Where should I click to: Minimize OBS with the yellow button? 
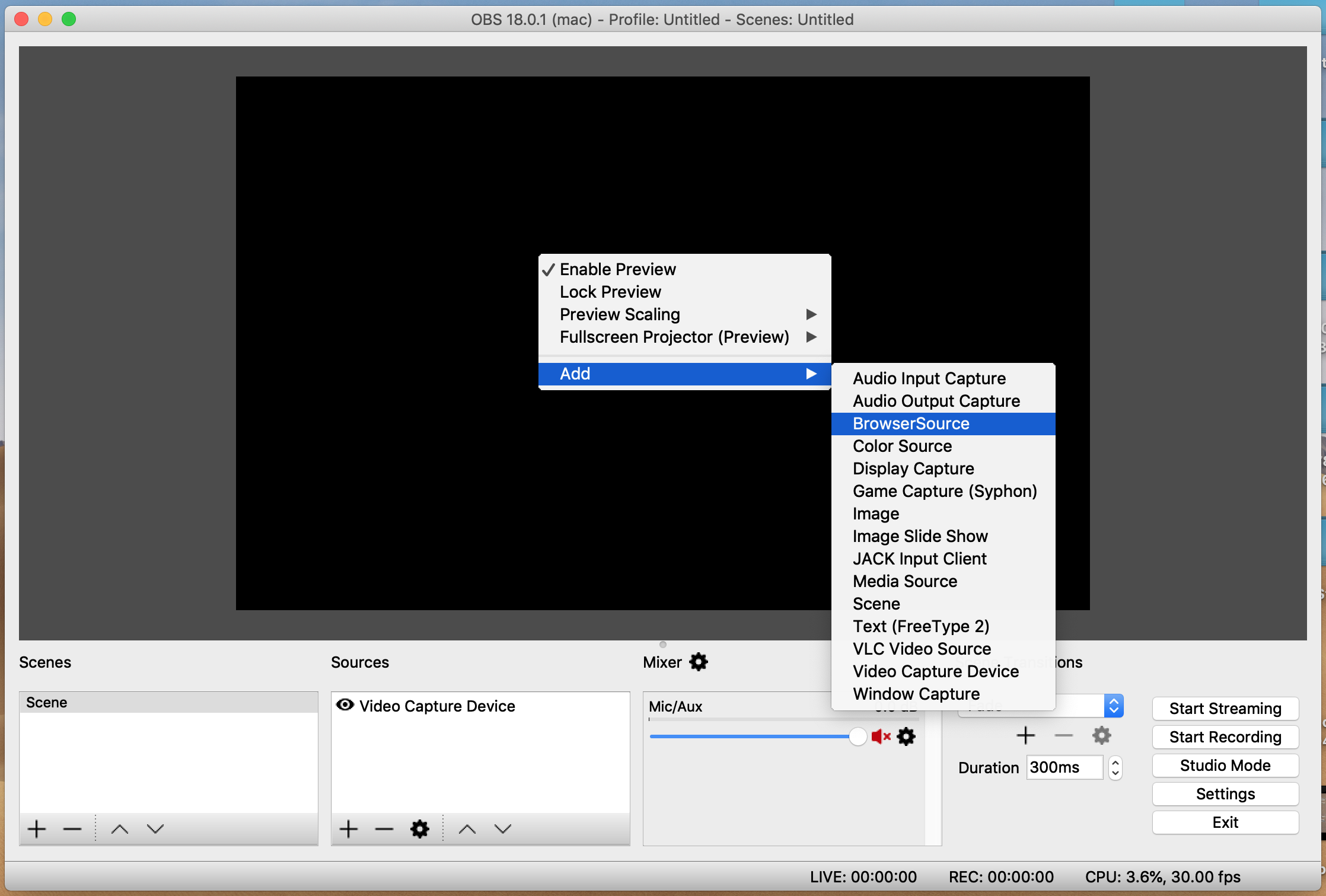pyautogui.click(x=45, y=20)
